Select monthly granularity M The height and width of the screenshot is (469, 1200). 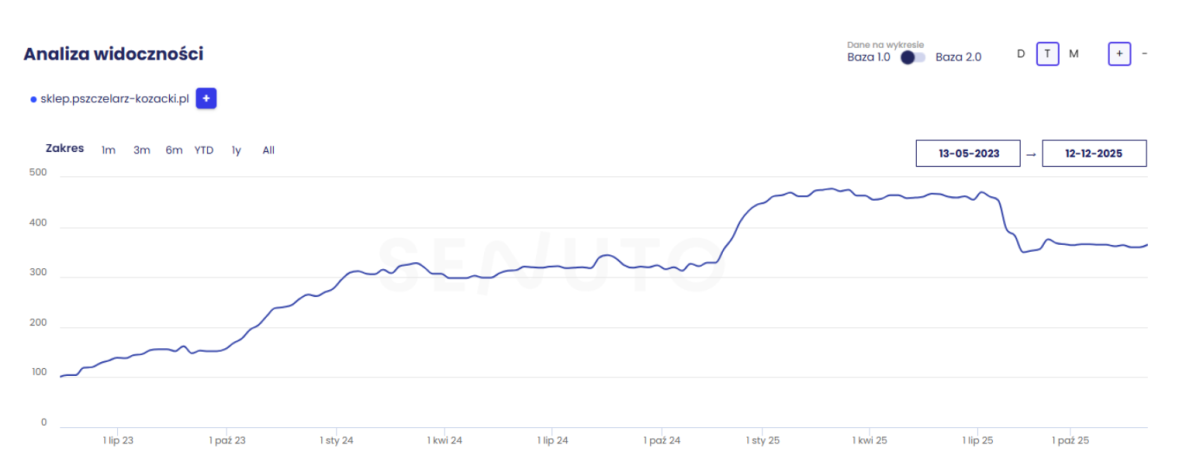[1074, 54]
